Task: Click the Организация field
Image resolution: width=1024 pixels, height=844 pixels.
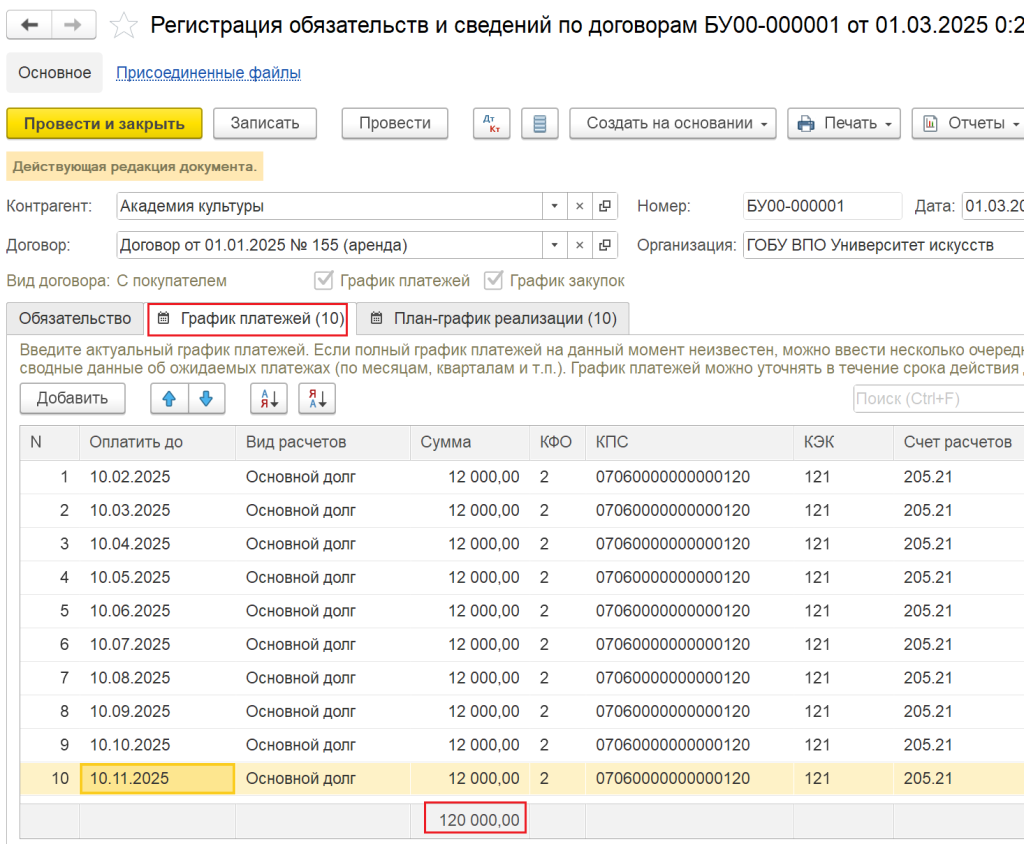Action: [x=884, y=246]
